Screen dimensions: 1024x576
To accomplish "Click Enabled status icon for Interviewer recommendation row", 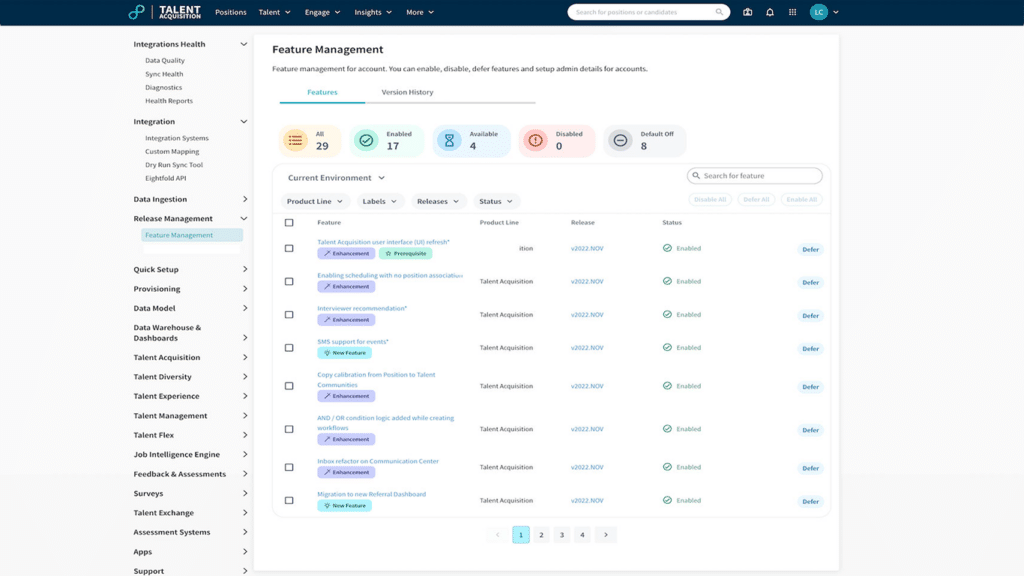I will 667,314.
